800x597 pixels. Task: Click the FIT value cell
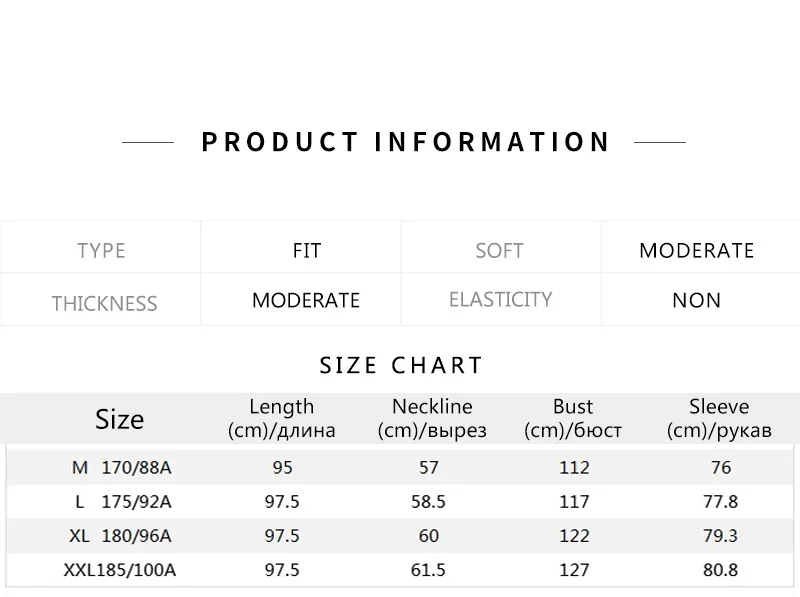click(x=307, y=250)
